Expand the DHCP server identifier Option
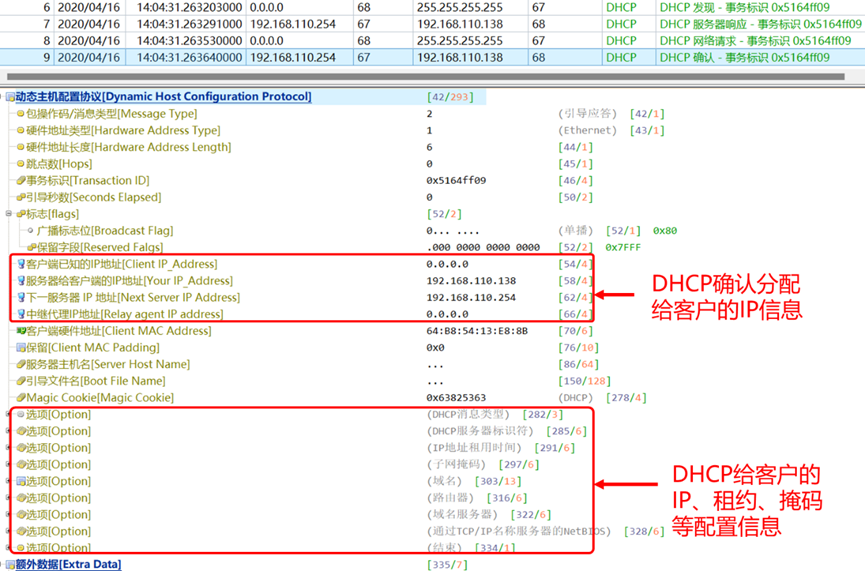This screenshot has height=571, width=865. pos(8,431)
